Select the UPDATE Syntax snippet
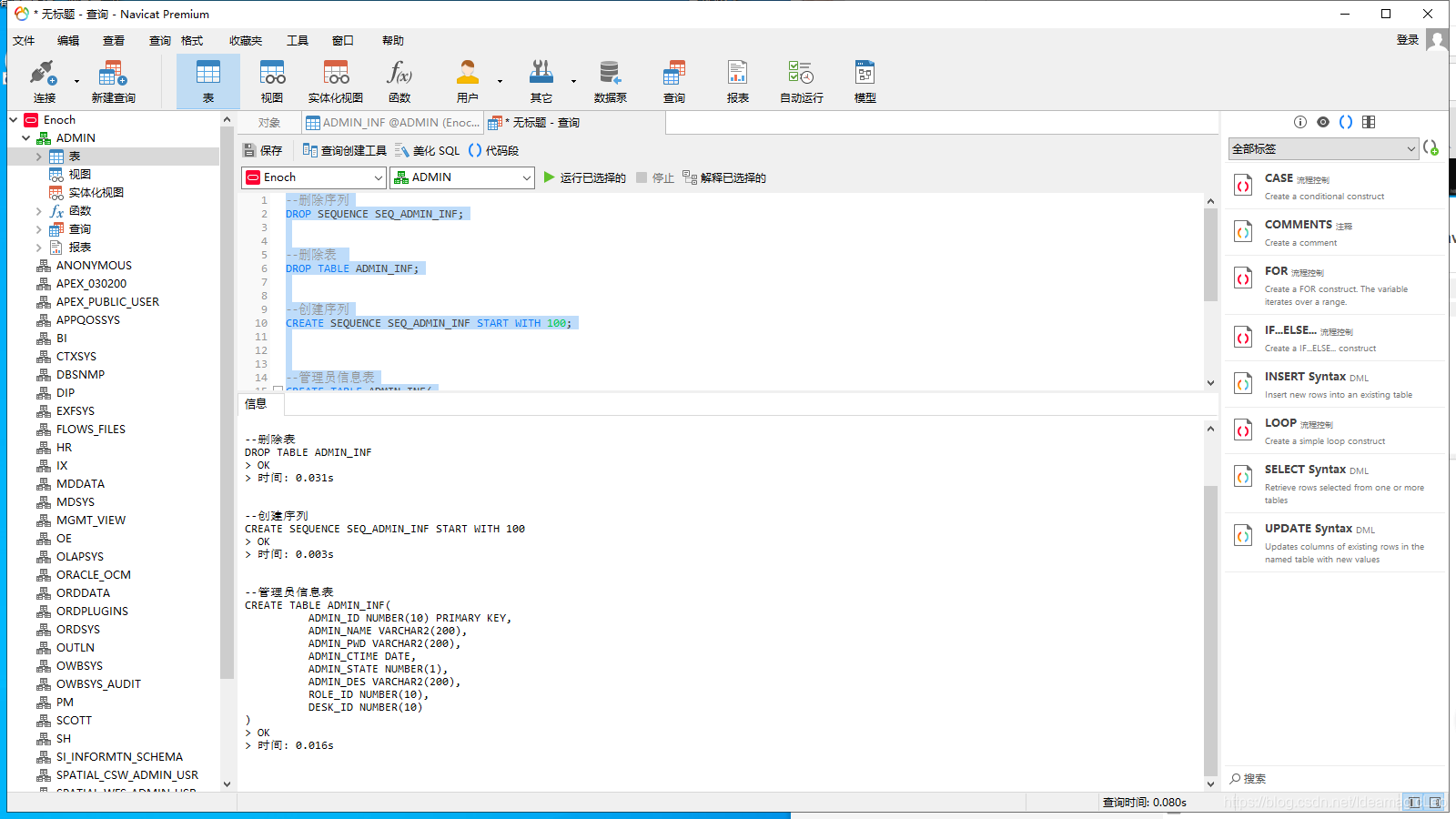This screenshot has width=1456, height=819. 1335,542
